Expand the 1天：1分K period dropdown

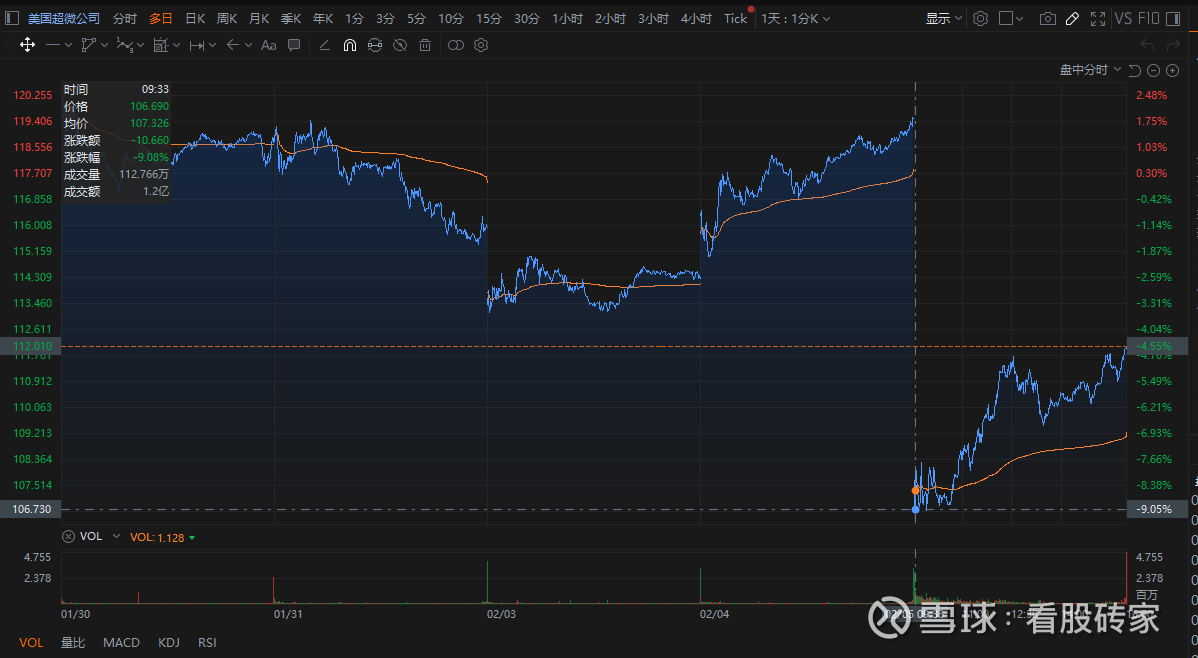pyautogui.click(x=795, y=18)
